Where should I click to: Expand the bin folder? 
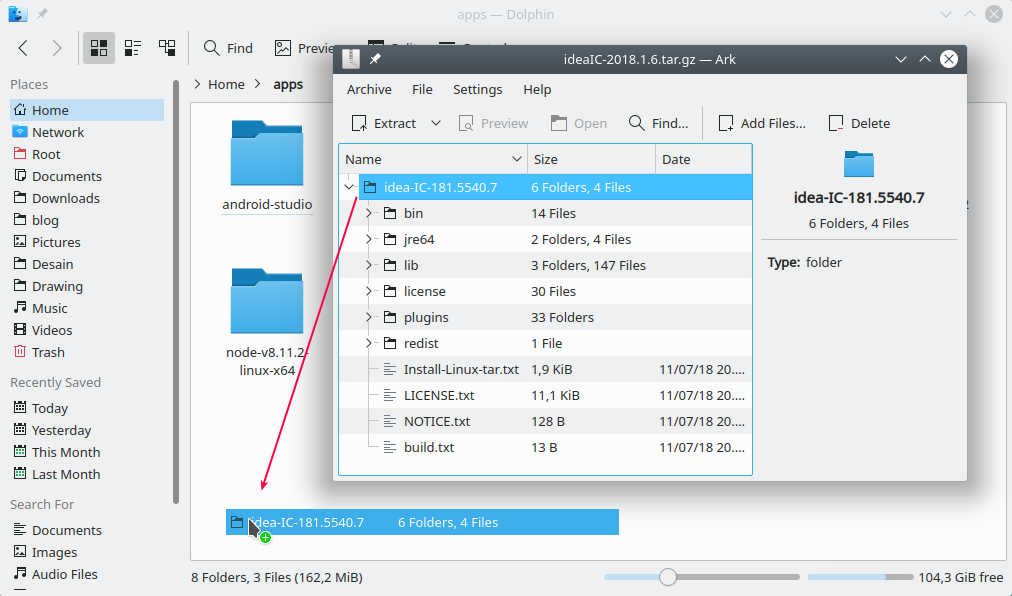(x=369, y=213)
